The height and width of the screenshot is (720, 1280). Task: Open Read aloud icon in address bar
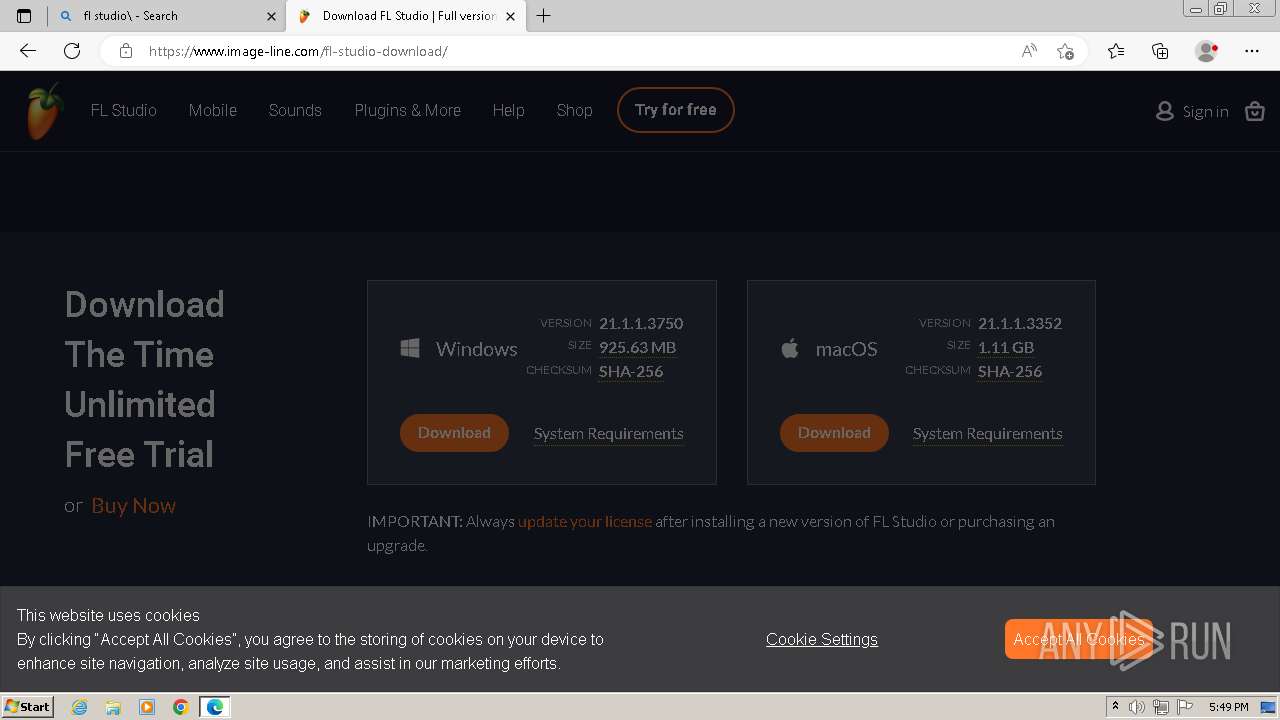point(1029,51)
